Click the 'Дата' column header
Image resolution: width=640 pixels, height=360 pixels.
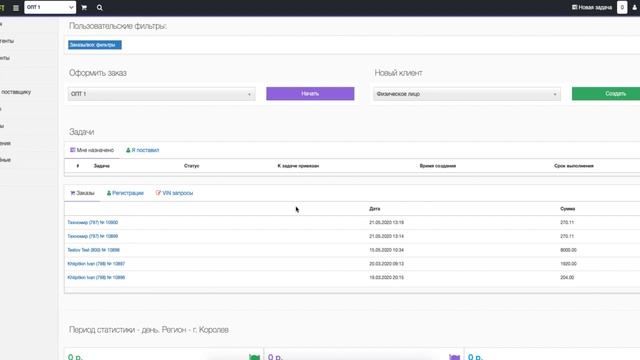pyautogui.click(x=375, y=209)
